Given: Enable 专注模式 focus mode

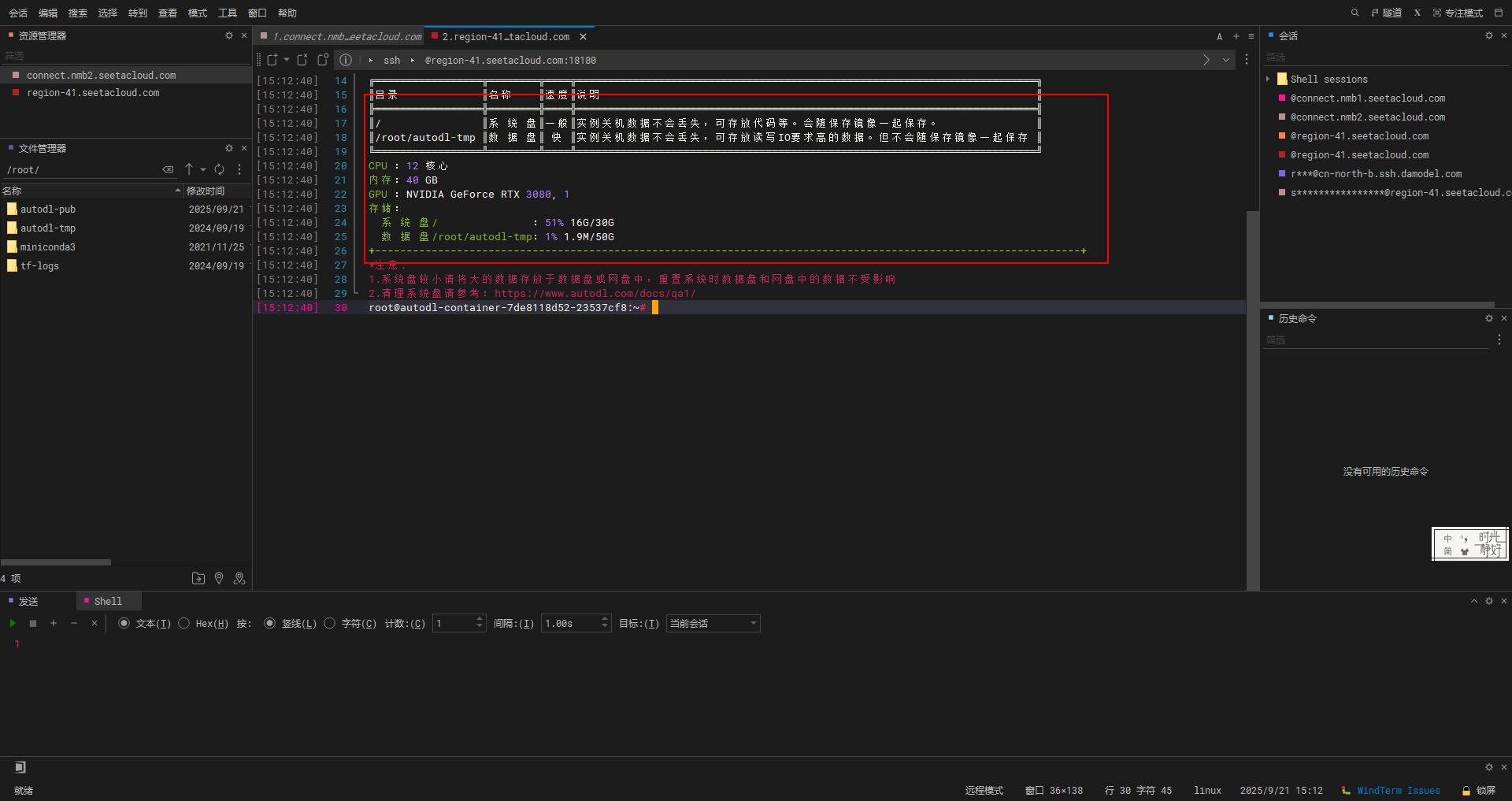Looking at the screenshot, I should pyautogui.click(x=1458, y=13).
